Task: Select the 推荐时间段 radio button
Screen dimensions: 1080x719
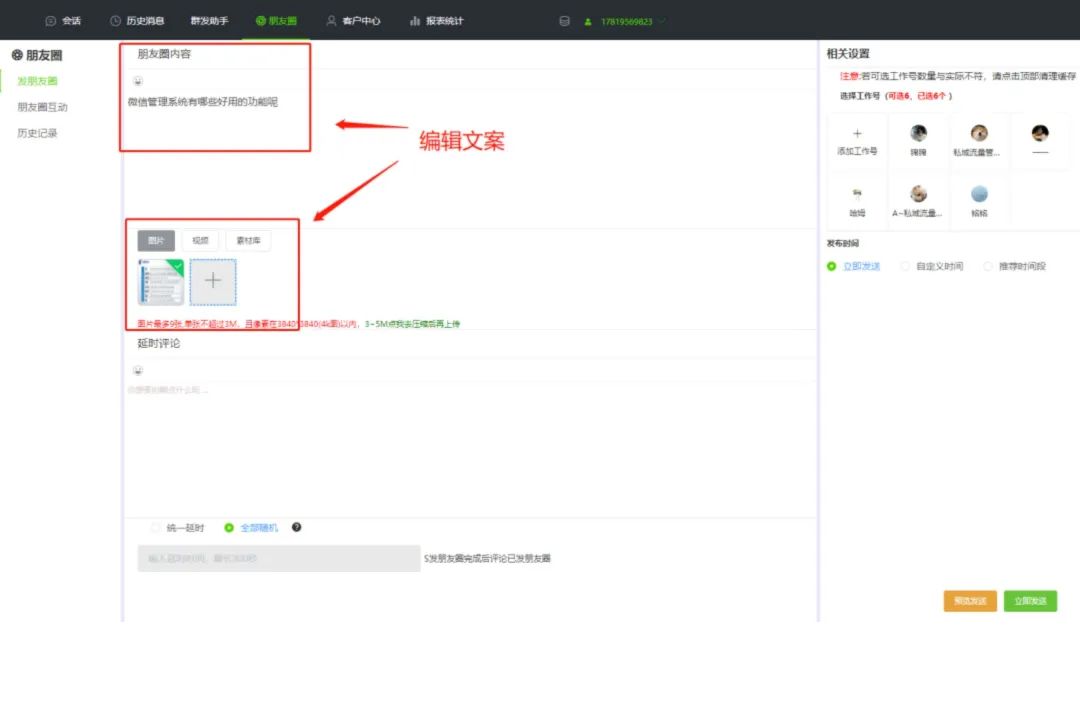Action: [990, 265]
